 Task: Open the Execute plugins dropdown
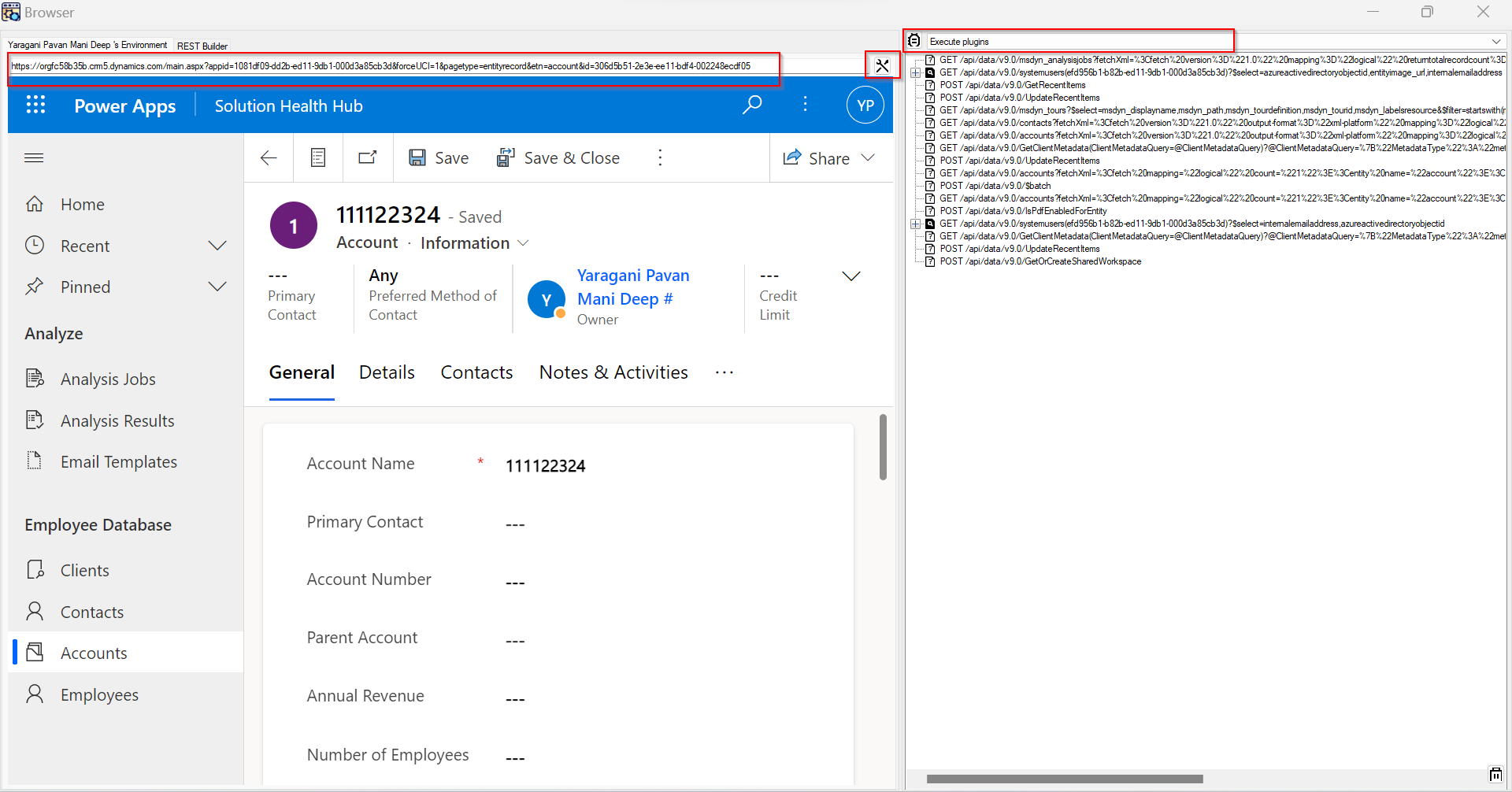[1495, 42]
